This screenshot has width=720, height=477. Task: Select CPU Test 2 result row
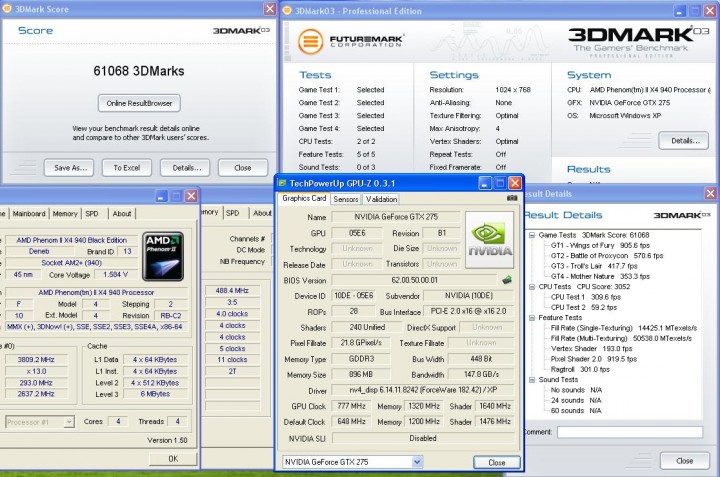(584, 307)
